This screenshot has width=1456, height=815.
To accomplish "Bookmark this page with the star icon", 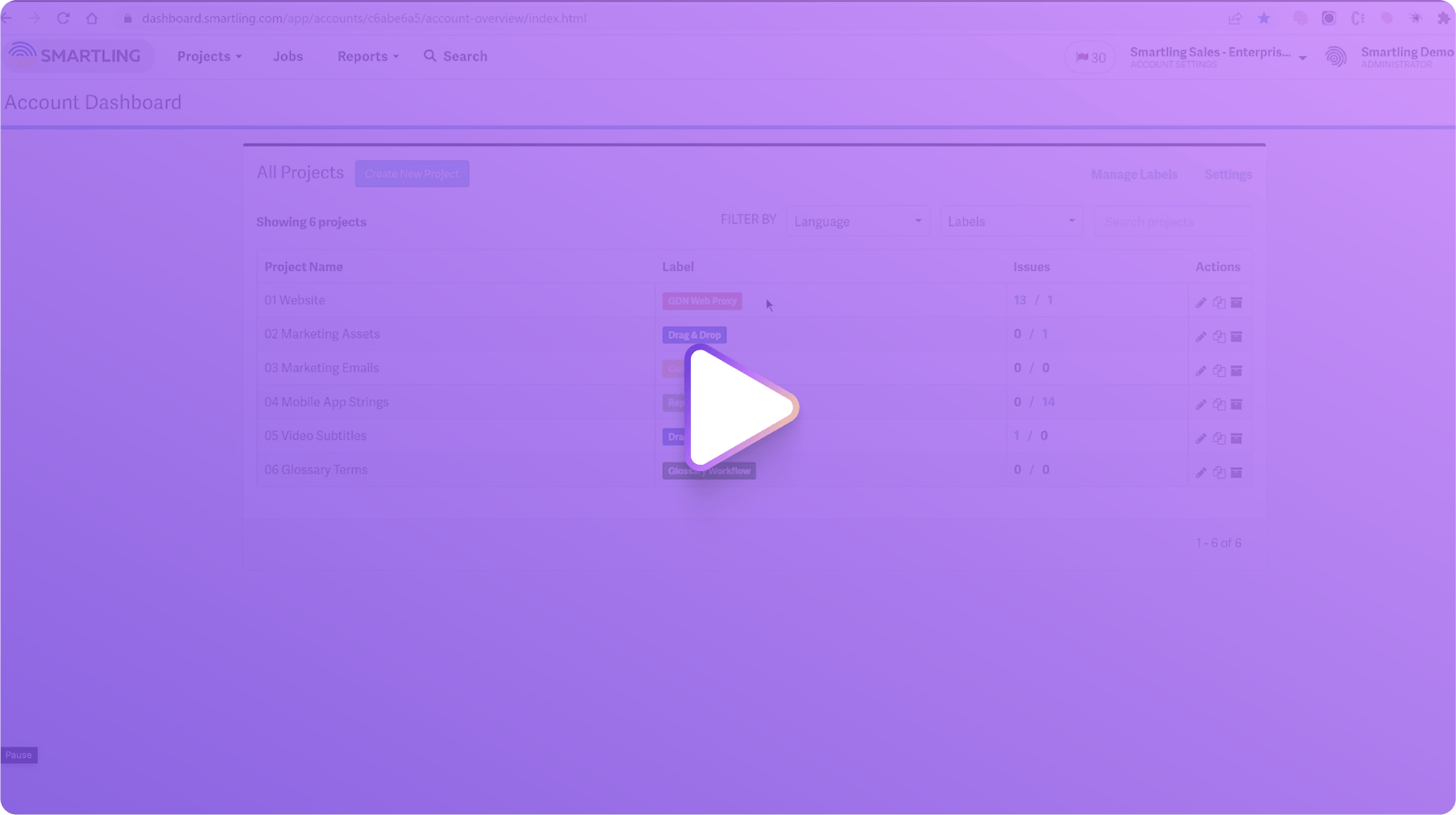I will [1264, 18].
